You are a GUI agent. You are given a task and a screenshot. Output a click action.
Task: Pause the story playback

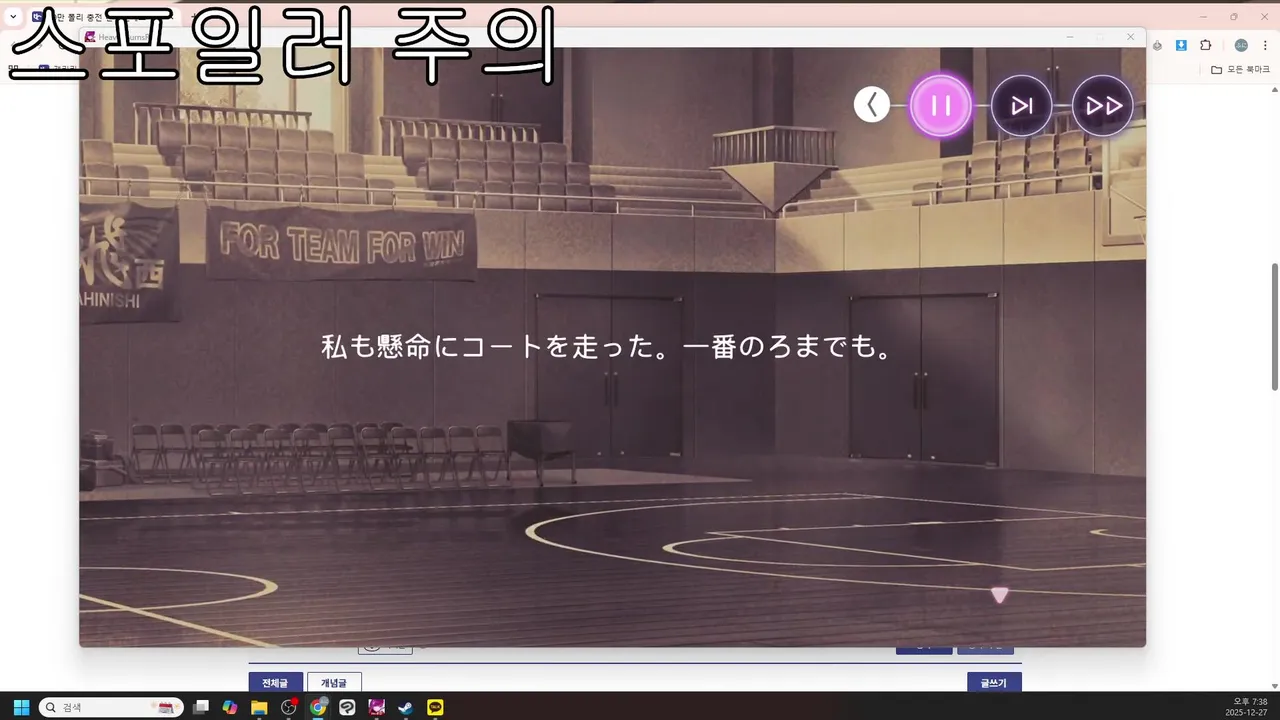pyautogui.click(x=941, y=105)
